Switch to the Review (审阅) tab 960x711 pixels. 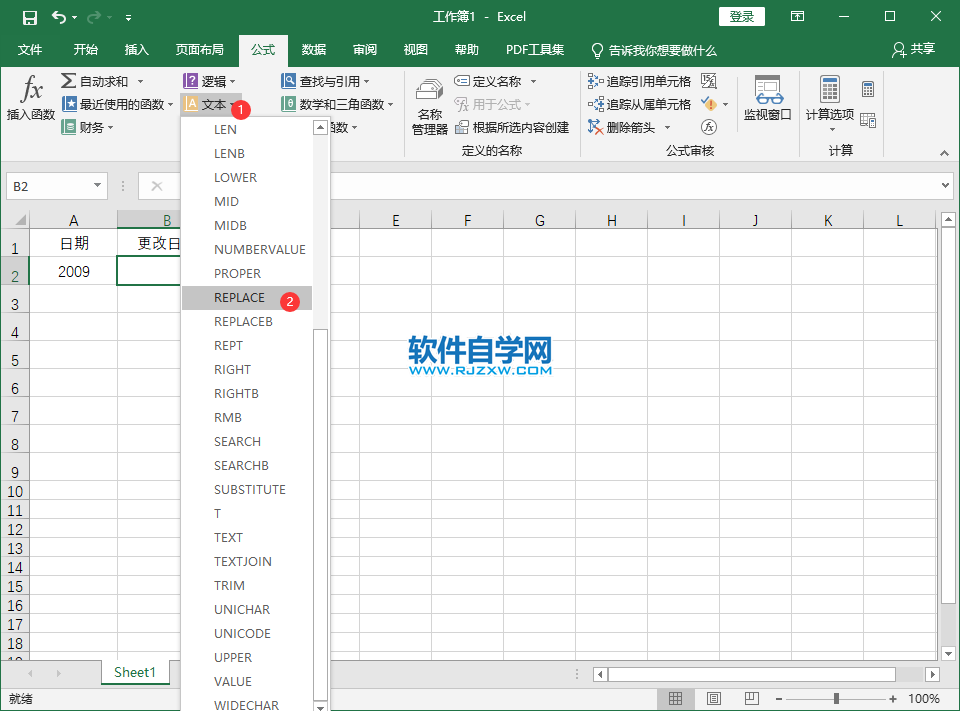click(x=365, y=50)
